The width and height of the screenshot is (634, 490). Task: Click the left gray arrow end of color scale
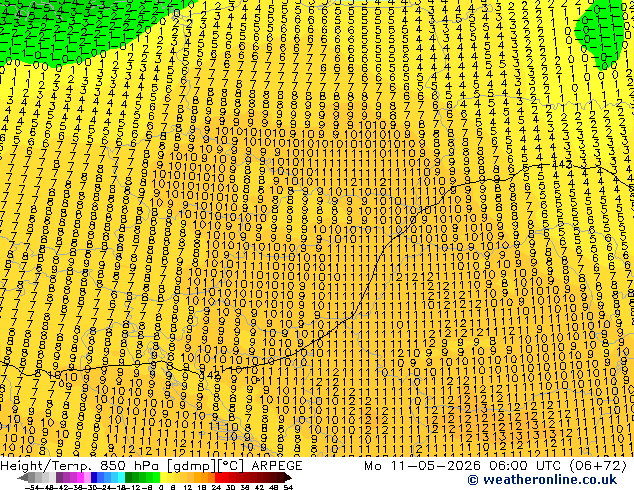(x=22, y=477)
